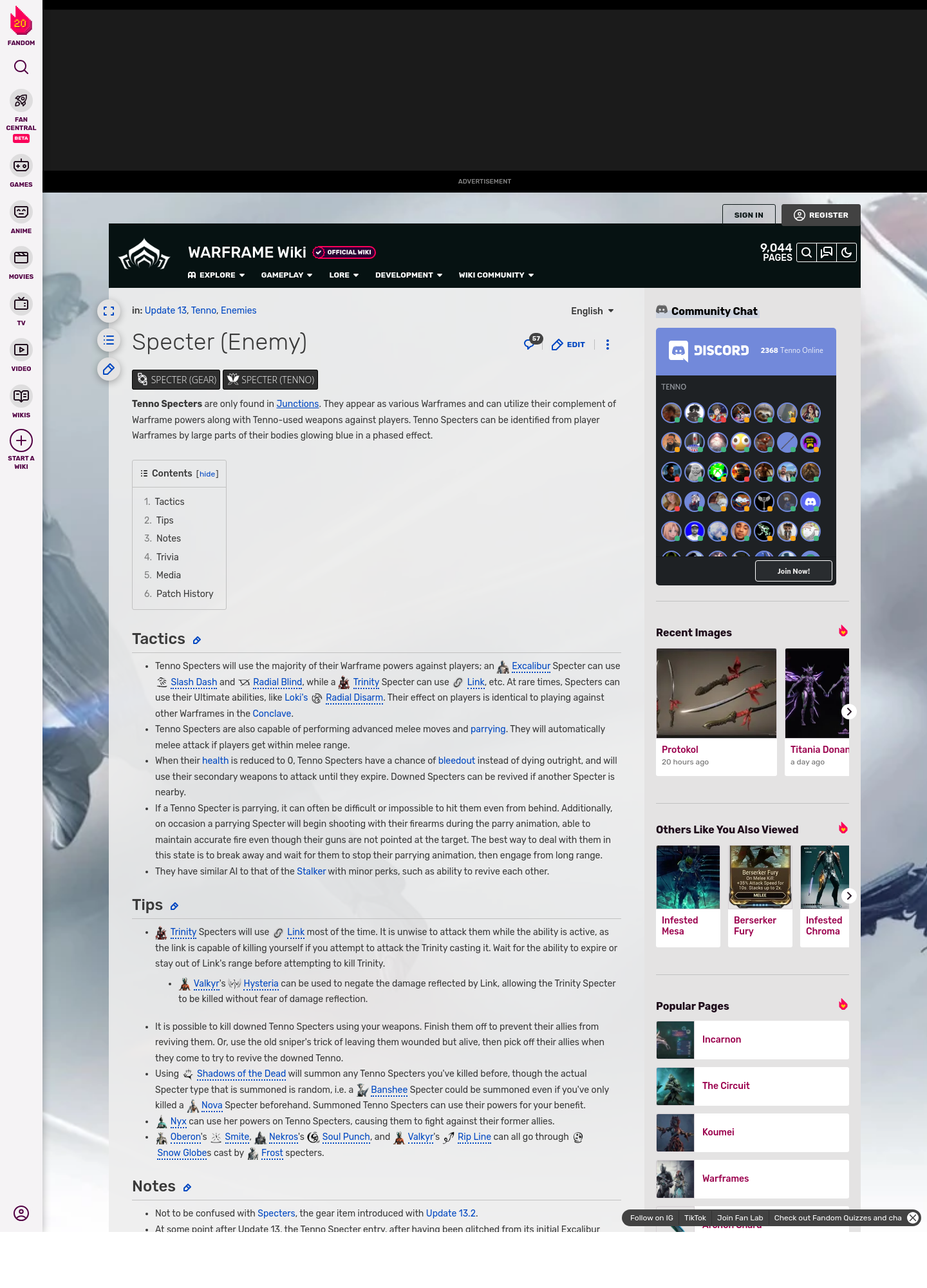Expand the Development menu
The height and width of the screenshot is (1288, 927).
(409, 275)
